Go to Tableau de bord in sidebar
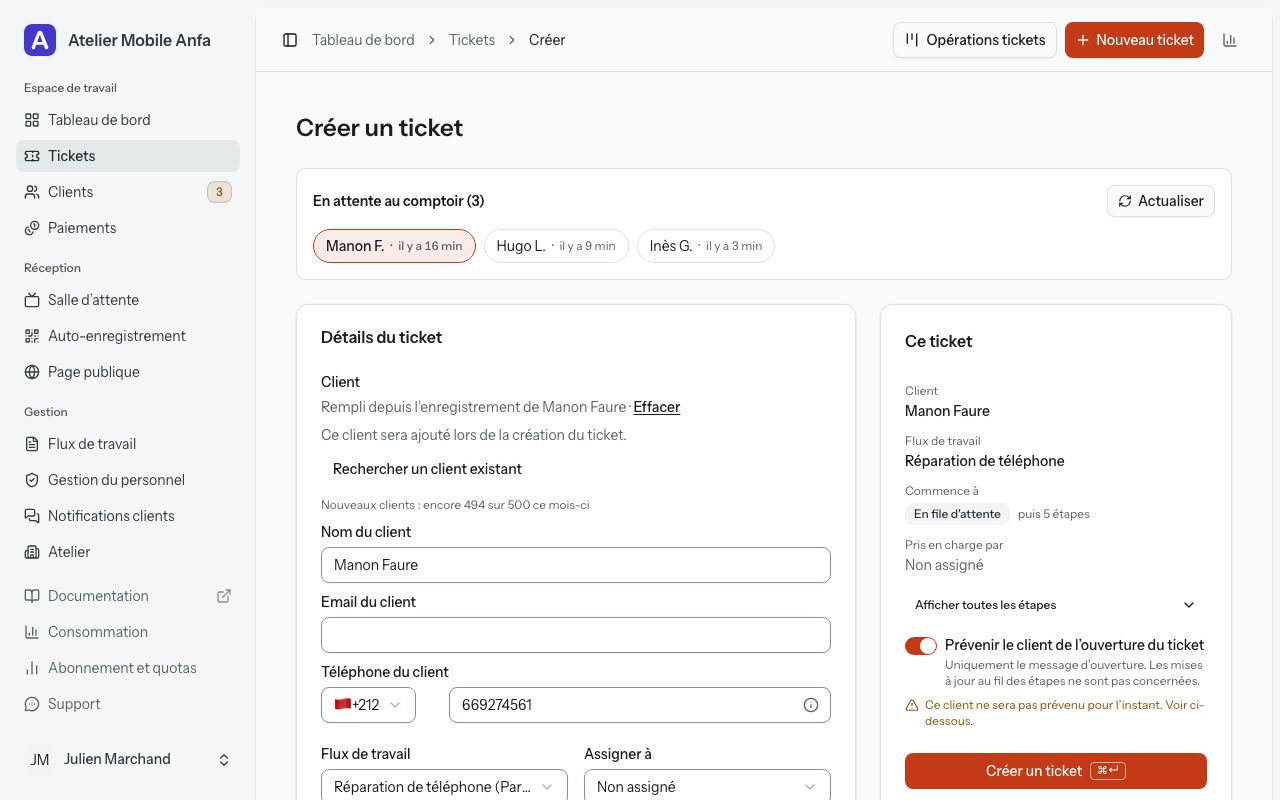Screen dimensions: 1280x800 pyautogui.click(x=128, y=120)
